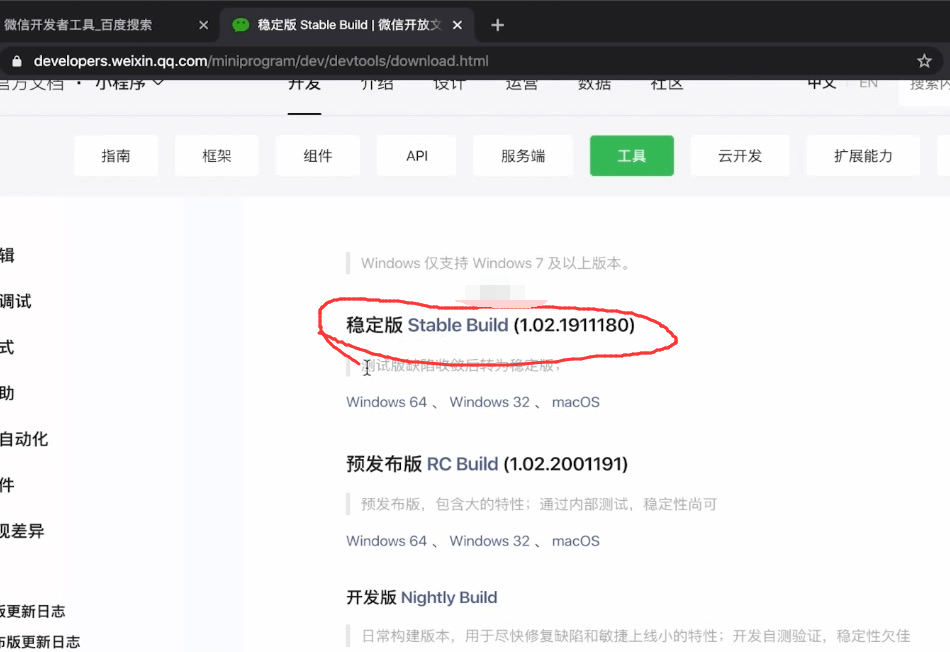
Task: Click the 预发布版 description text
Action: [539, 504]
